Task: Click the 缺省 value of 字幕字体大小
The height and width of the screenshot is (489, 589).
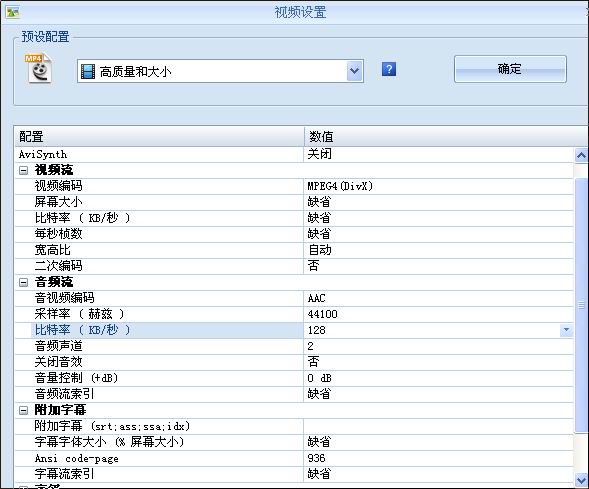Action: [x=319, y=442]
